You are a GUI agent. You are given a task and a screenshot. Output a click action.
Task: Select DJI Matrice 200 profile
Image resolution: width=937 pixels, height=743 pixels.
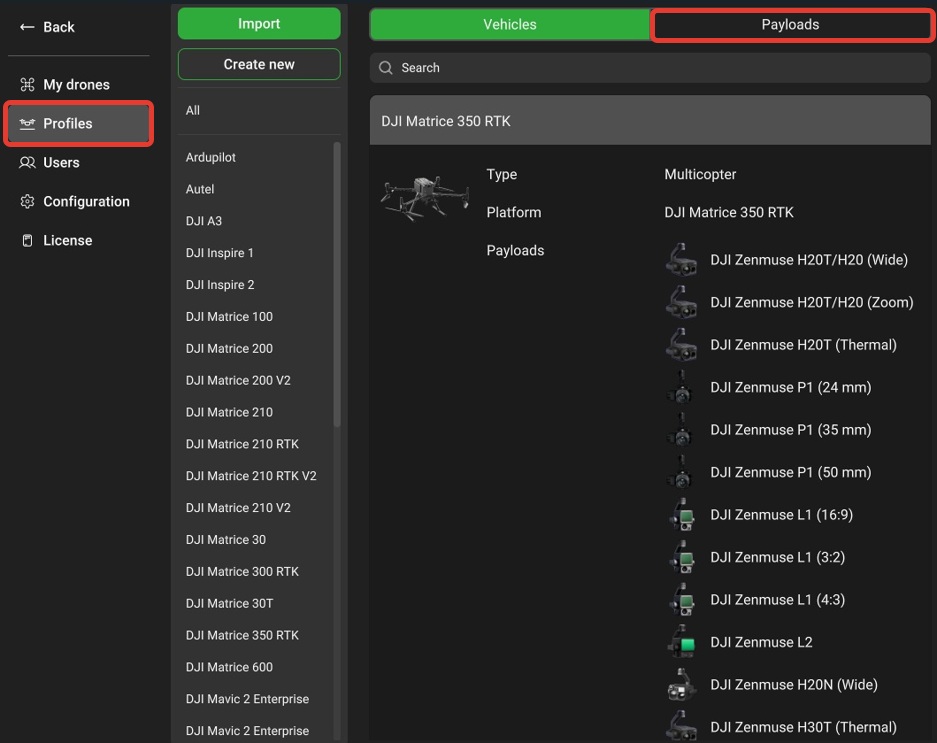[x=229, y=348]
